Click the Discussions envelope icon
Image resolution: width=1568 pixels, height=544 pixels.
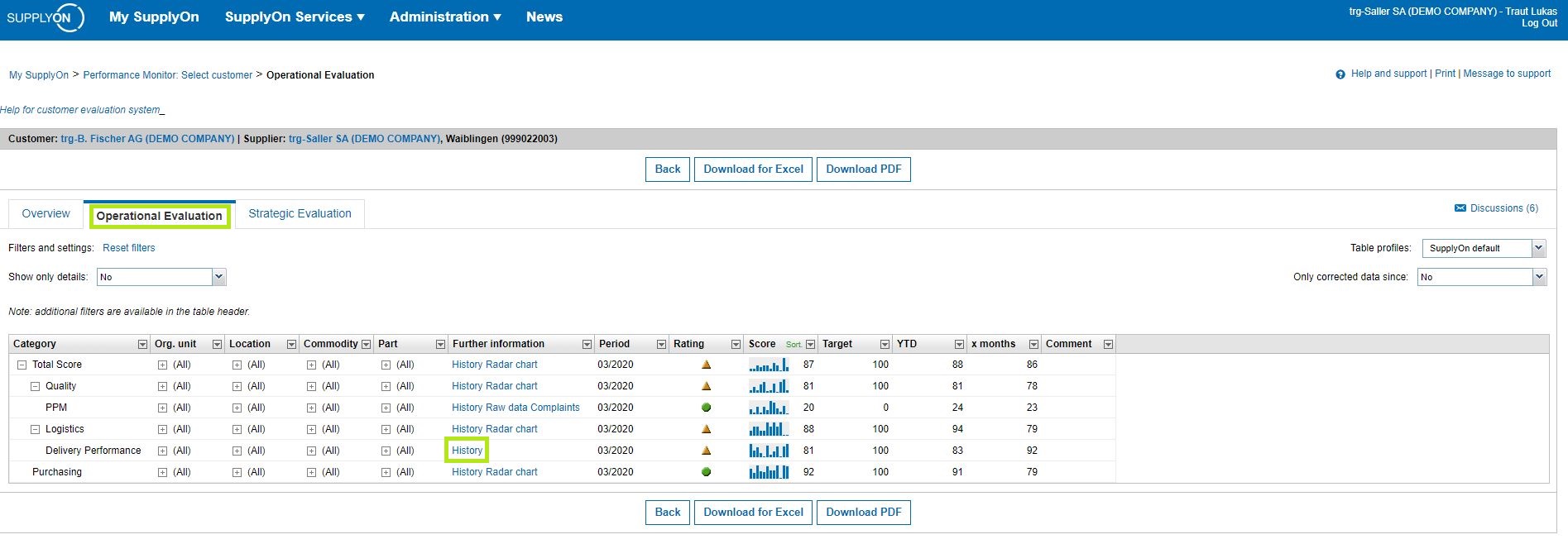pos(1460,208)
